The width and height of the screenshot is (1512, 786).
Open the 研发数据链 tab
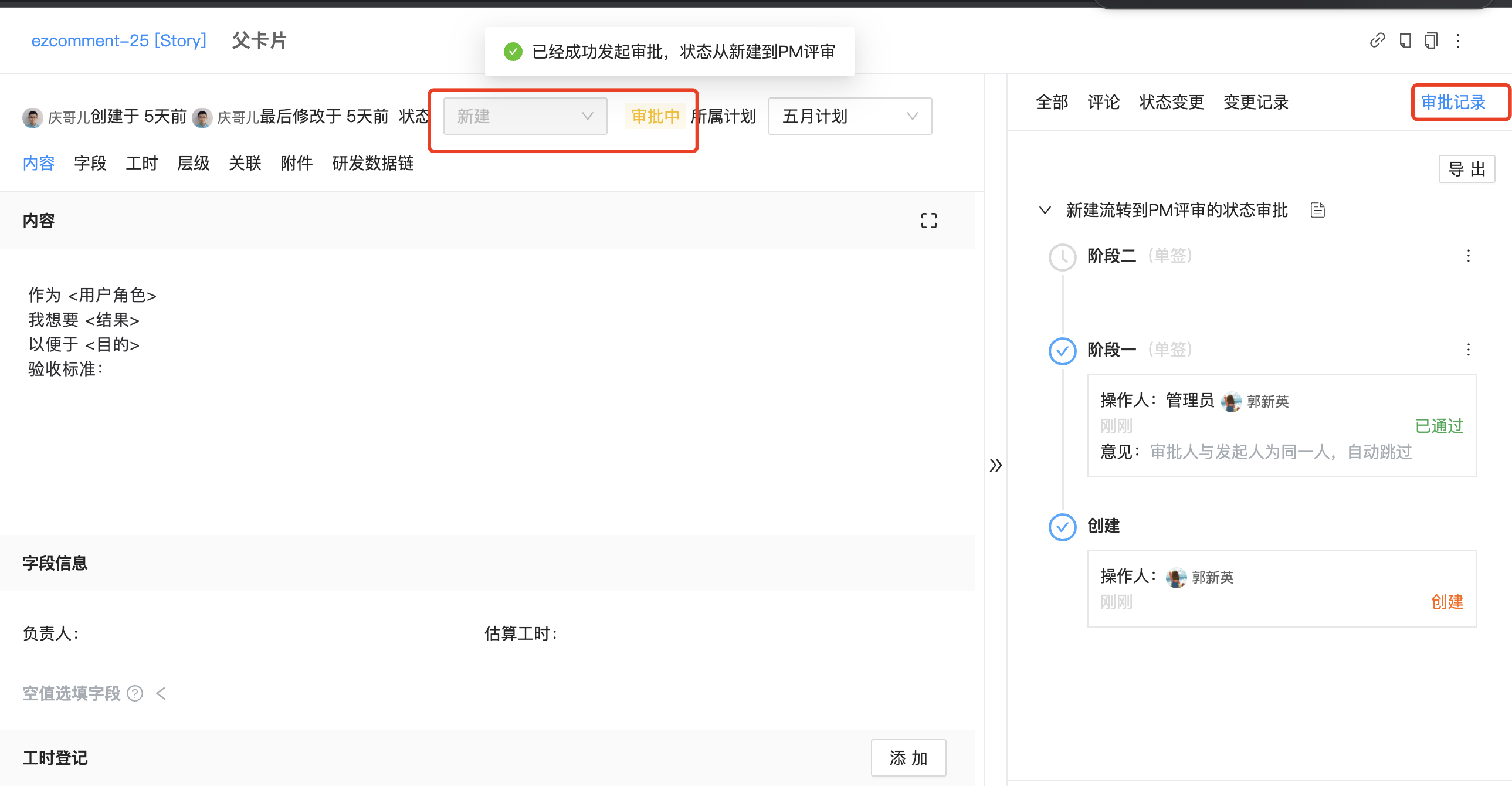click(372, 163)
